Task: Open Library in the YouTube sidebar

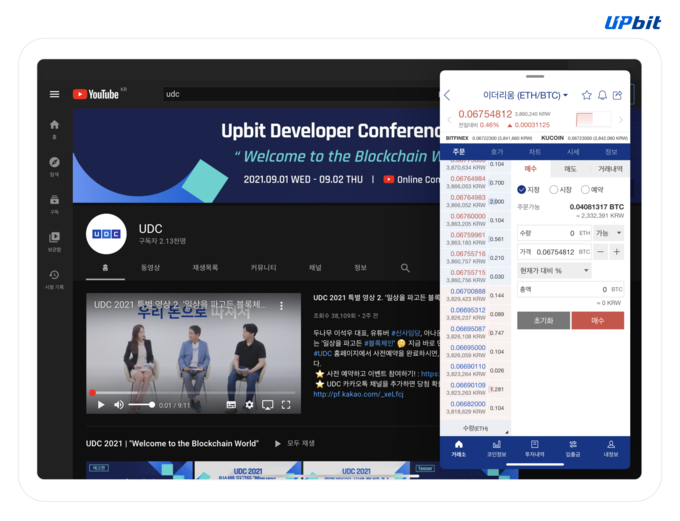Action: click(54, 242)
